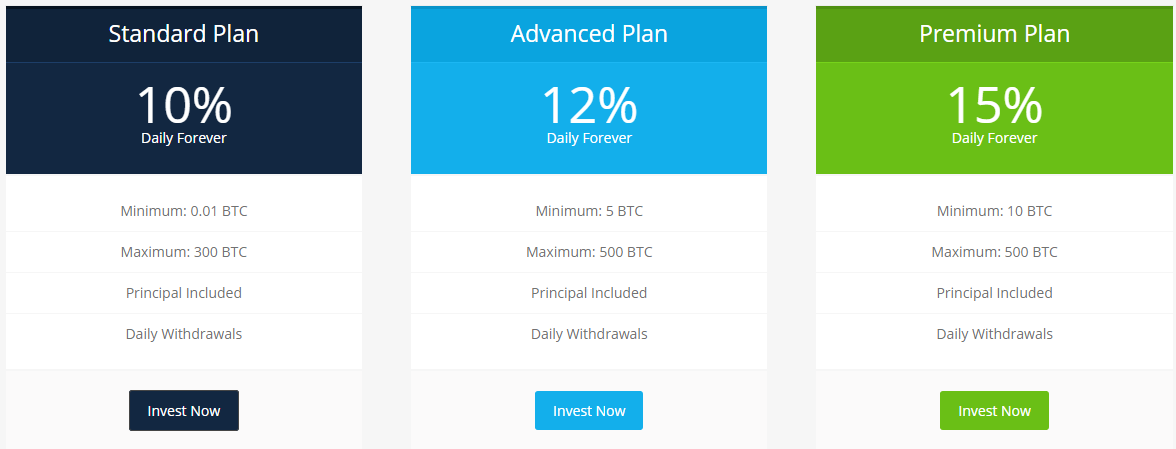The image size is (1176, 449).
Task: Click Minimum: 5 BTC row
Action: 589,211
